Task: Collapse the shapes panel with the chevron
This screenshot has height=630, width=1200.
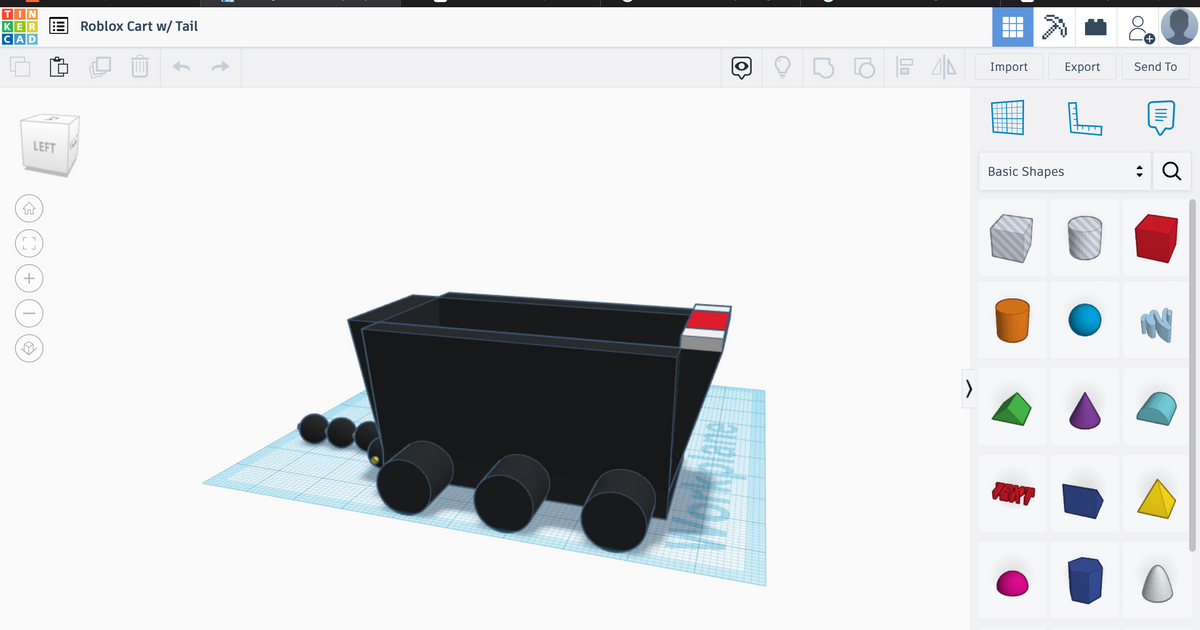Action: 968,388
